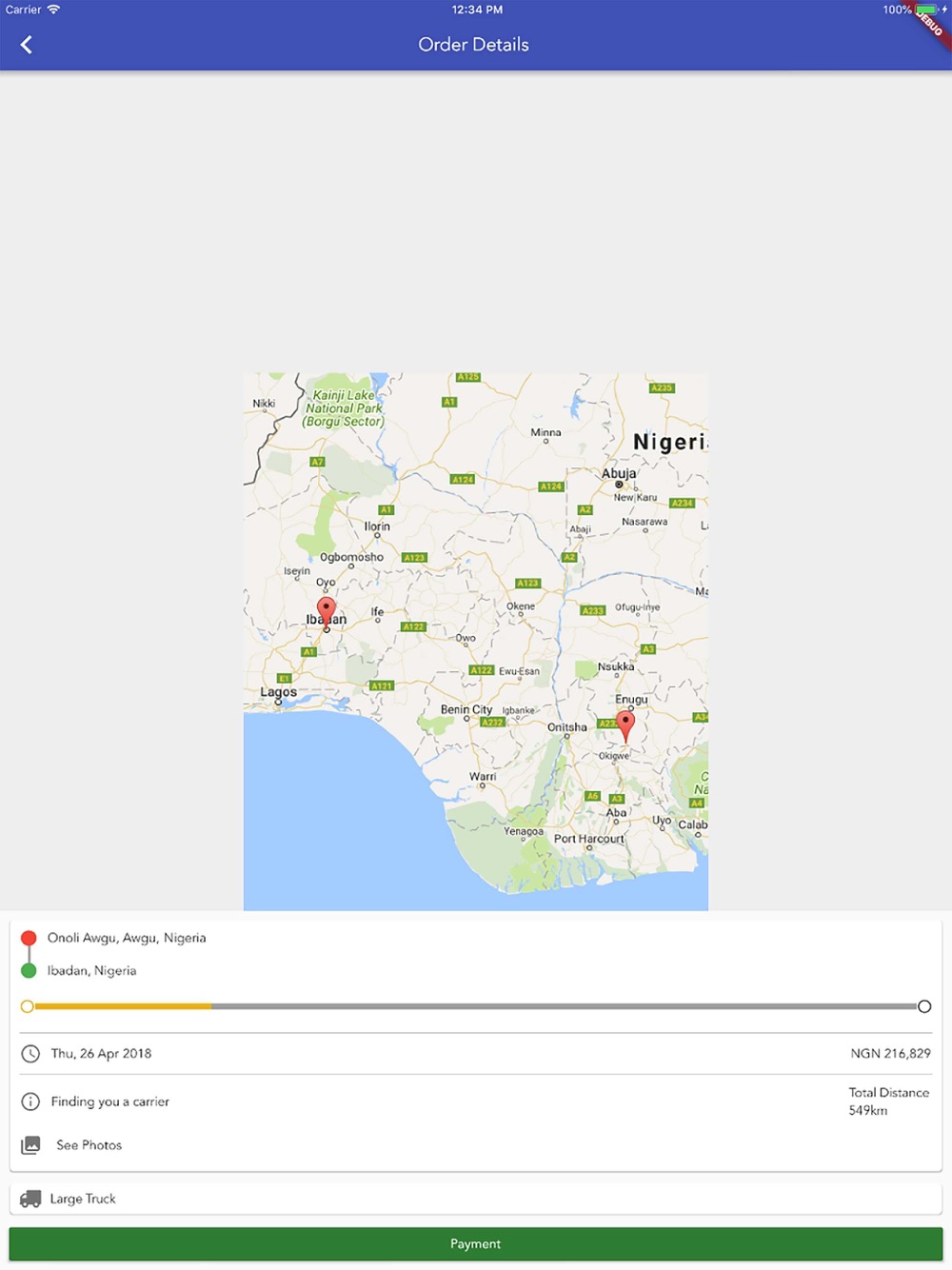This screenshot has height=1270, width=952.
Task: Click the info icon beside Finding you a carrier
Action: (x=30, y=1101)
